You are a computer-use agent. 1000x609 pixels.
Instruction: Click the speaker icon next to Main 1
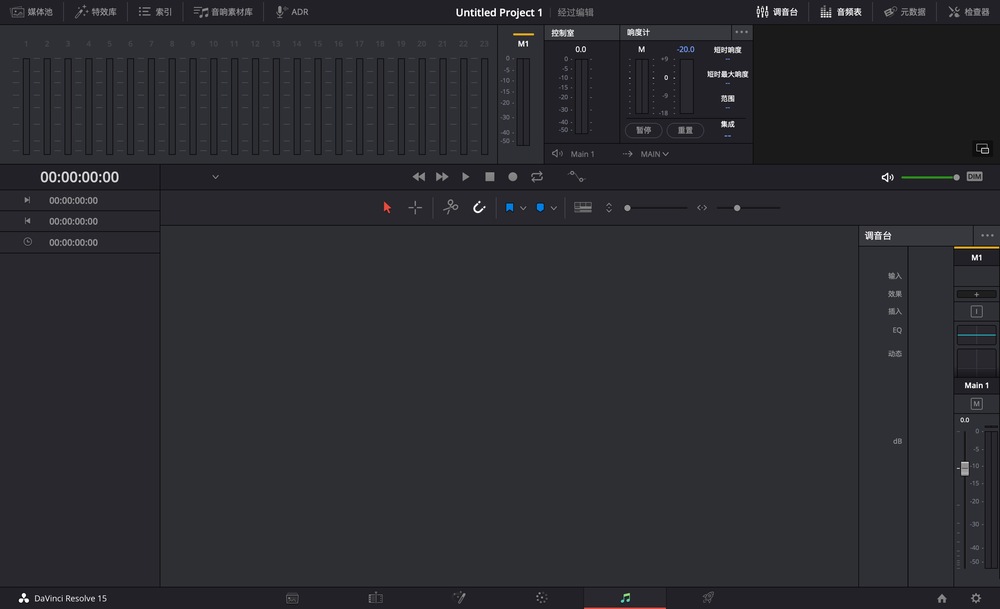(557, 154)
